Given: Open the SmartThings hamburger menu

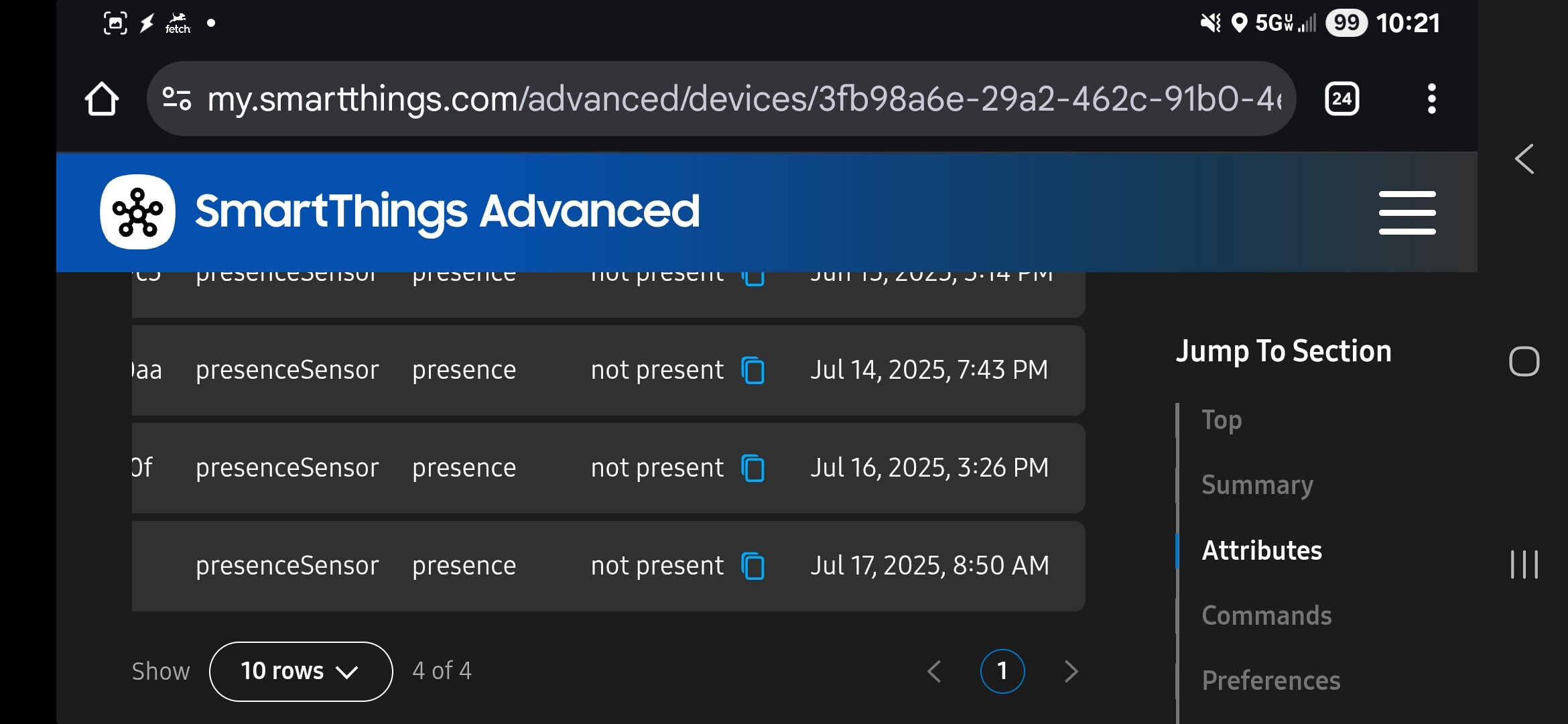Looking at the screenshot, I should [1407, 213].
